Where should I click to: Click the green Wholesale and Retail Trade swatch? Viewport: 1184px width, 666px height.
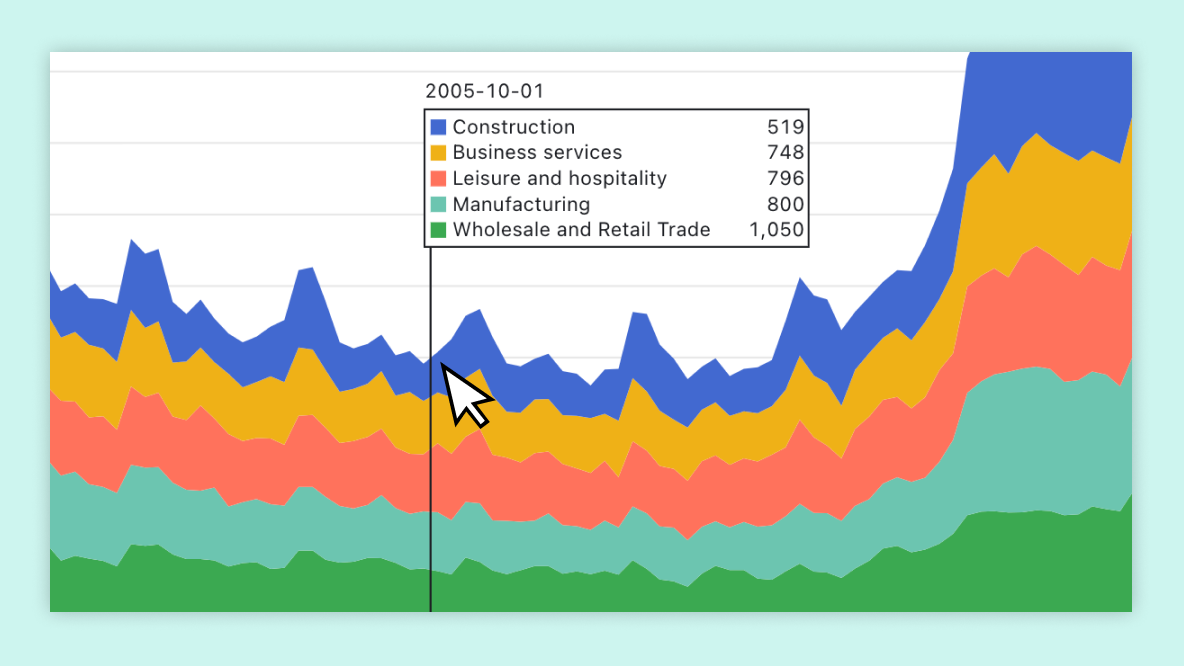coord(437,229)
